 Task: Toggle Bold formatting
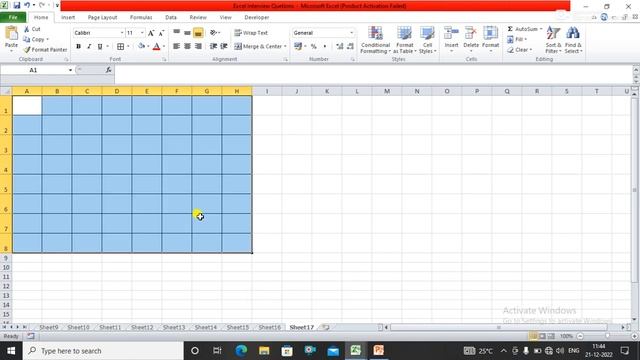(78, 47)
